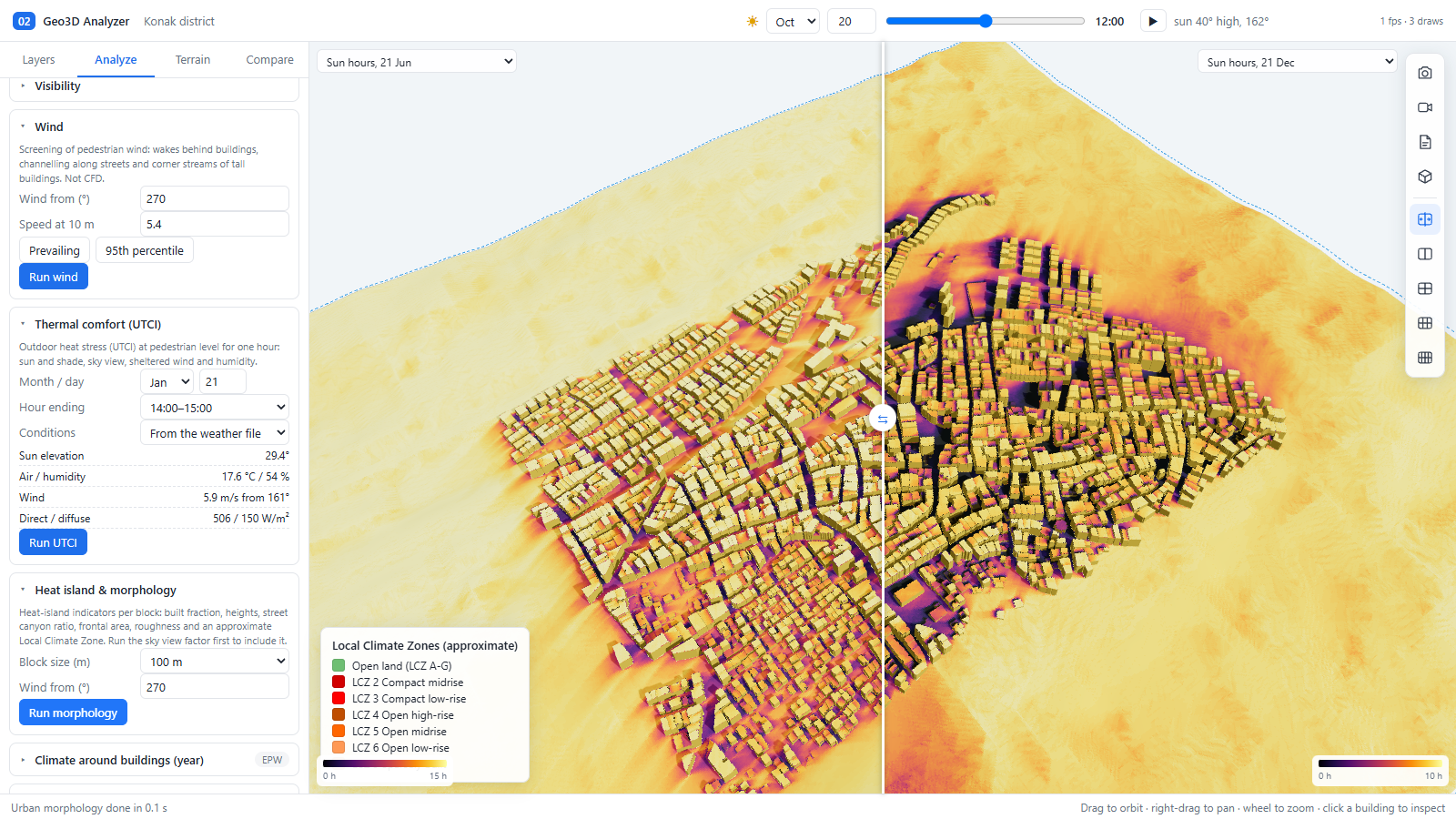Toggle the swipe compare split view icon
The width and height of the screenshot is (1456, 819).
pyautogui.click(x=1425, y=219)
